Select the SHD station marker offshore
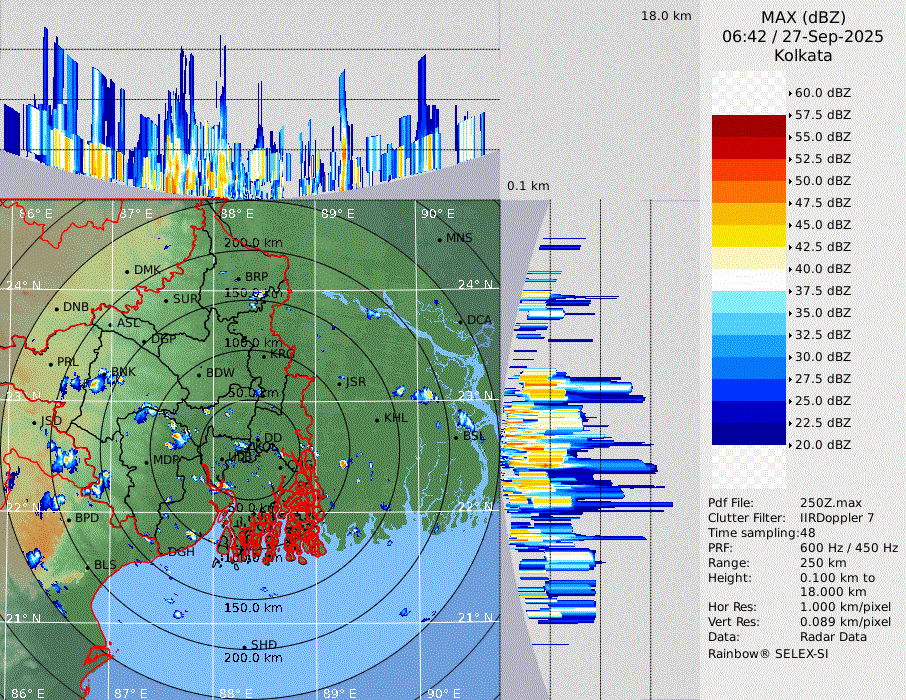Screen dimensions: 906x700 [244, 645]
